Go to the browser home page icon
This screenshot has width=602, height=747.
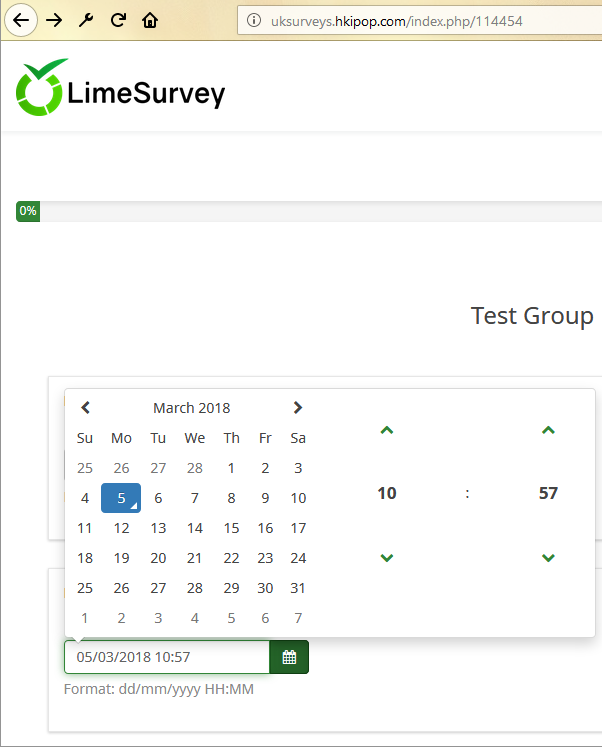pos(150,20)
